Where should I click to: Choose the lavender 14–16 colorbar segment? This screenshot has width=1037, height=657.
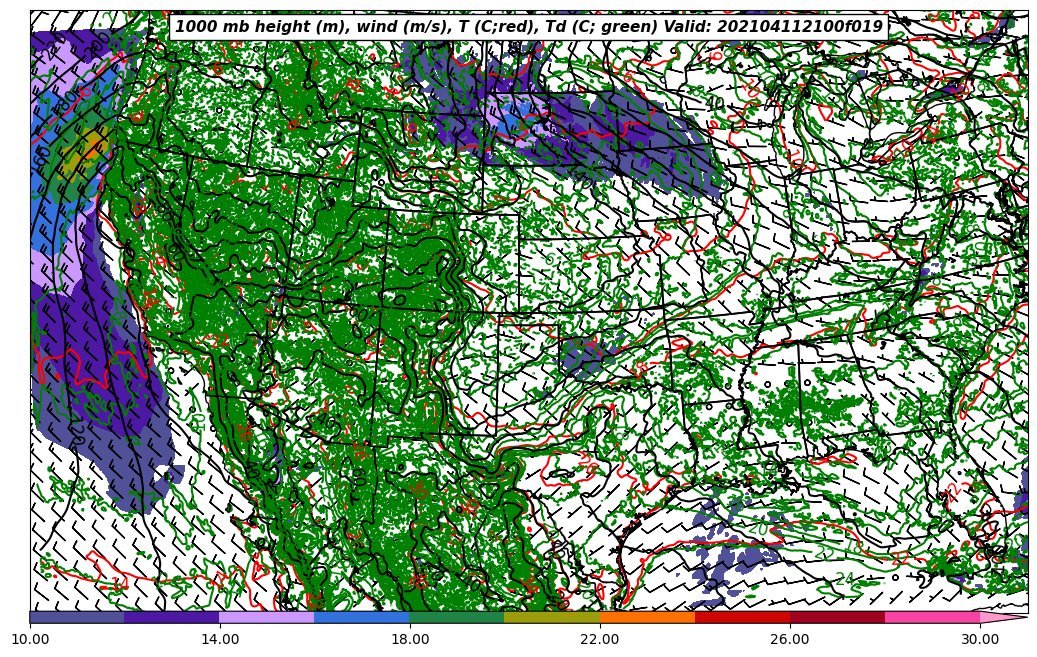point(267,617)
